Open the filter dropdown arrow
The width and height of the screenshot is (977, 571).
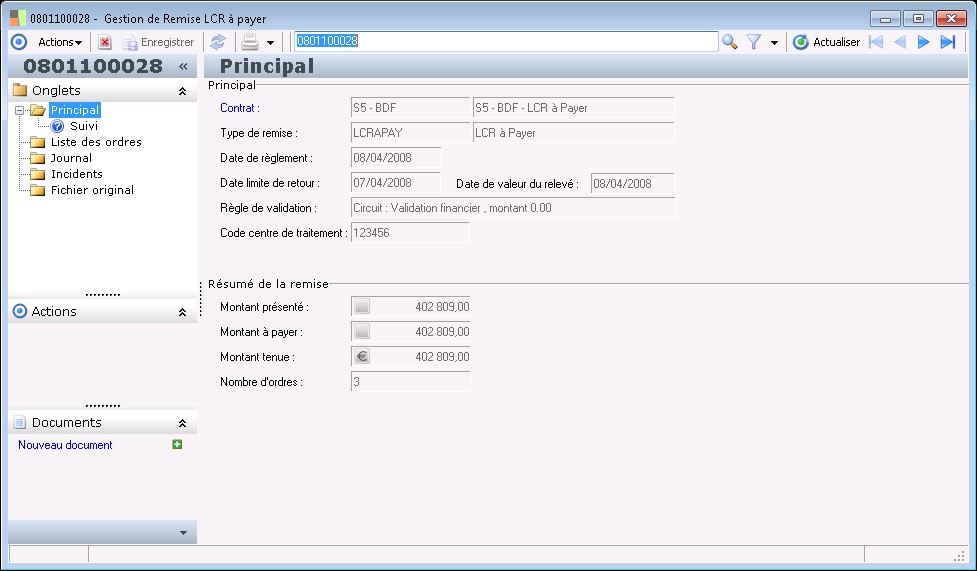pyautogui.click(x=774, y=42)
